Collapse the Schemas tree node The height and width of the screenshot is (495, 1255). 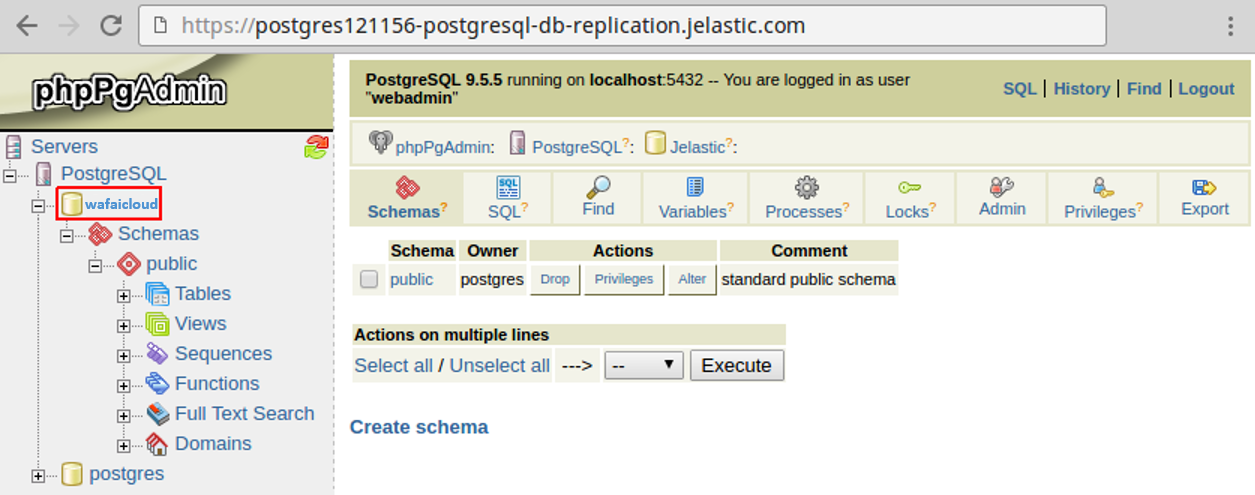point(67,236)
